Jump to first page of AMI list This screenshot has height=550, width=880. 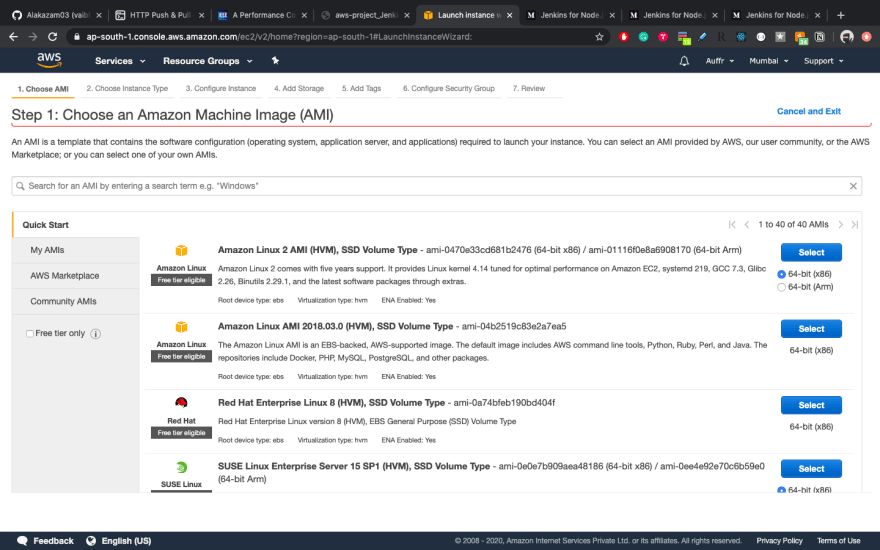click(x=732, y=224)
